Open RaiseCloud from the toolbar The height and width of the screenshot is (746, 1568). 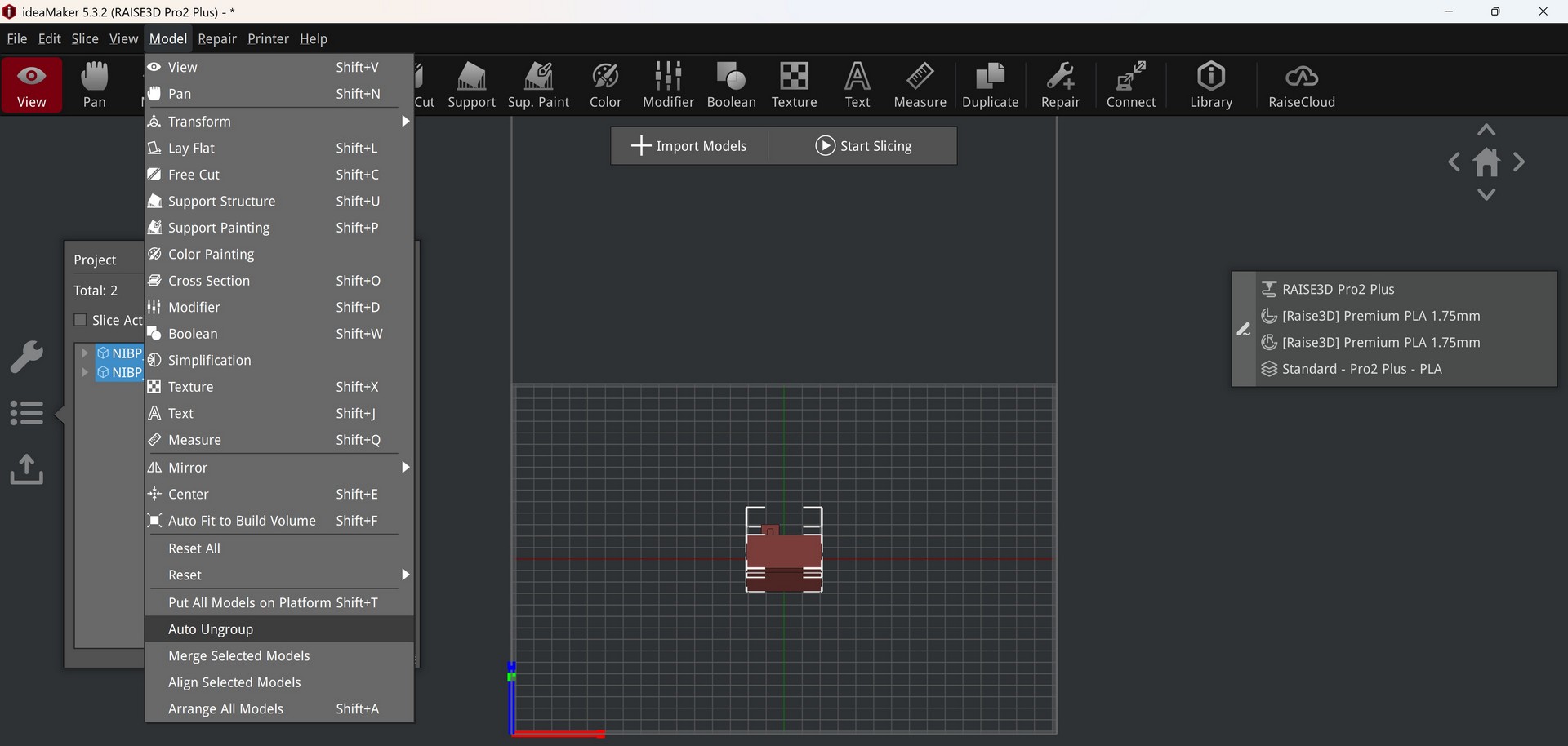pos(1302,85)
